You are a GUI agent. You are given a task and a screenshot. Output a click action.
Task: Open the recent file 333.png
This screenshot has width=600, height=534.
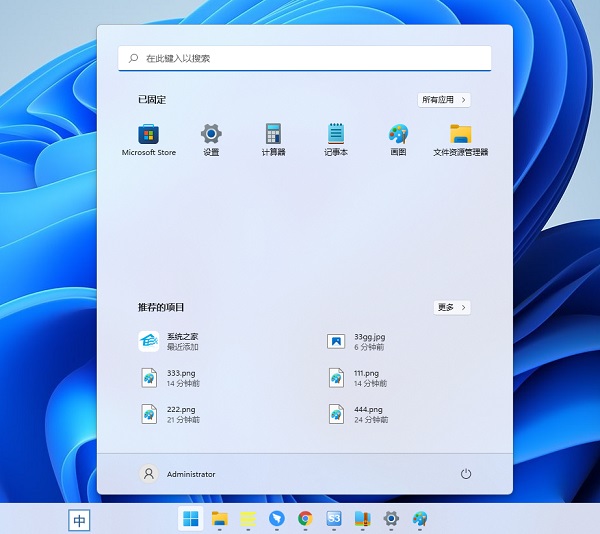[x=170, y=377]
